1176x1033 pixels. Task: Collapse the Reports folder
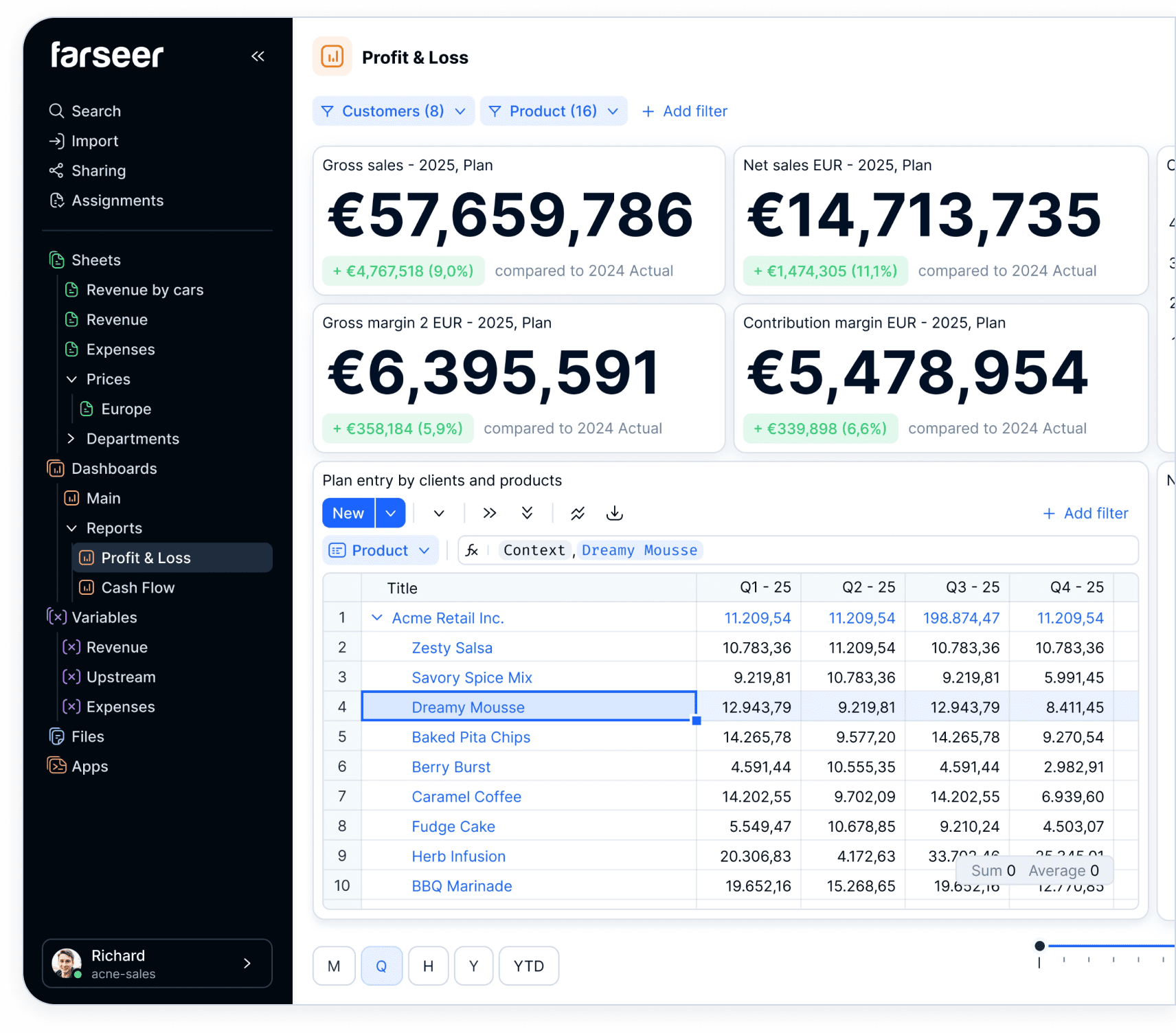point(71,528)
